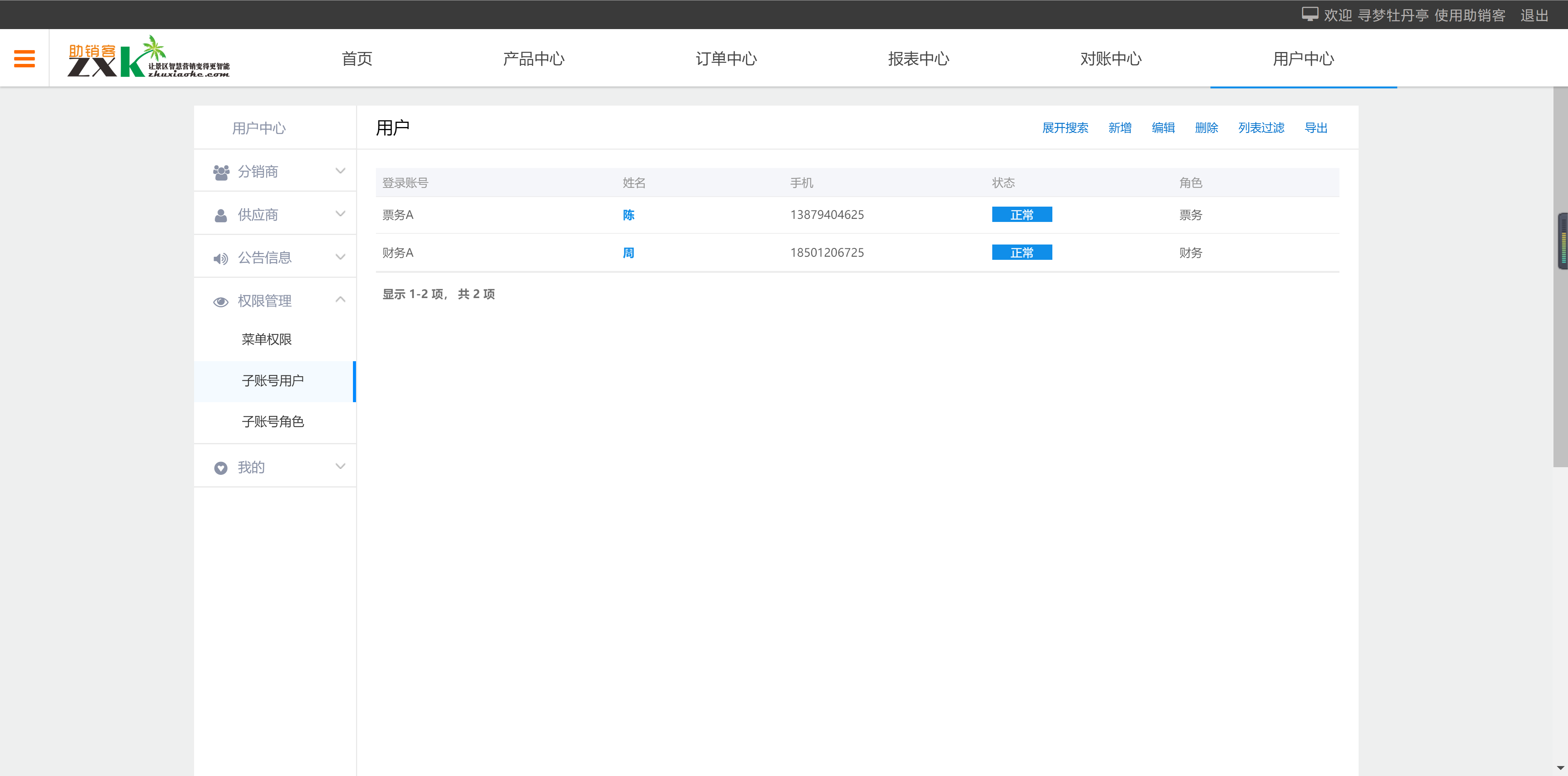Screen dimensions: 1568x776
Task: Expand the 分销商 chevron
Action: tap(340, 171)
